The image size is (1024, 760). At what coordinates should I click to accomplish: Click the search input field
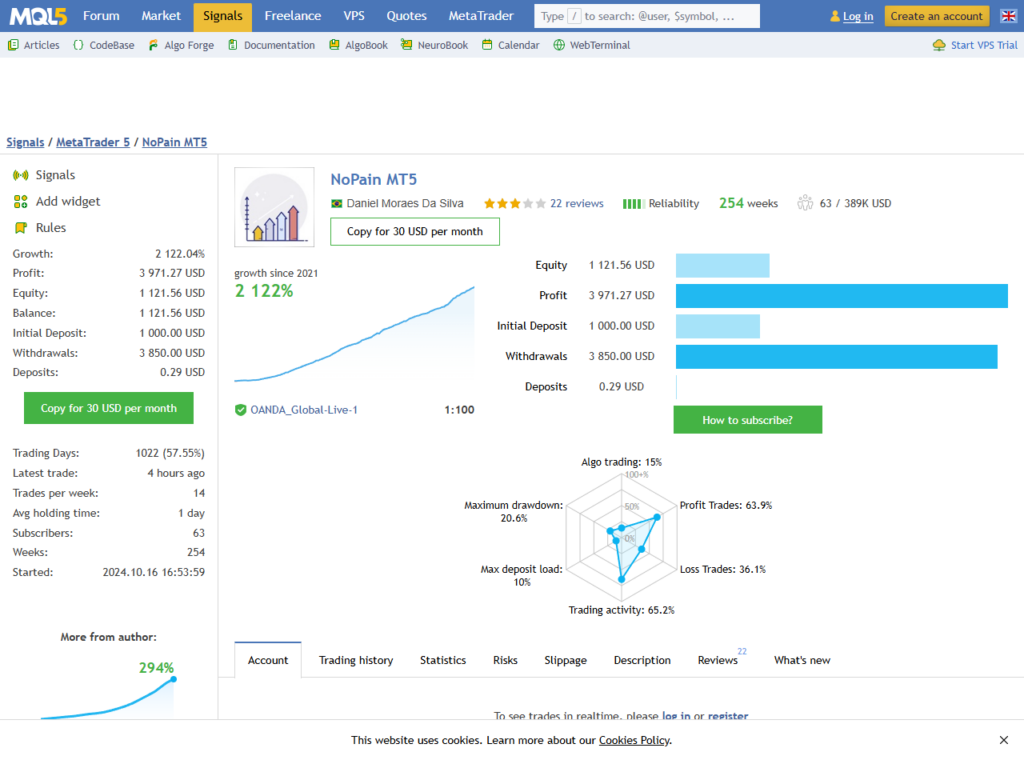647,16
